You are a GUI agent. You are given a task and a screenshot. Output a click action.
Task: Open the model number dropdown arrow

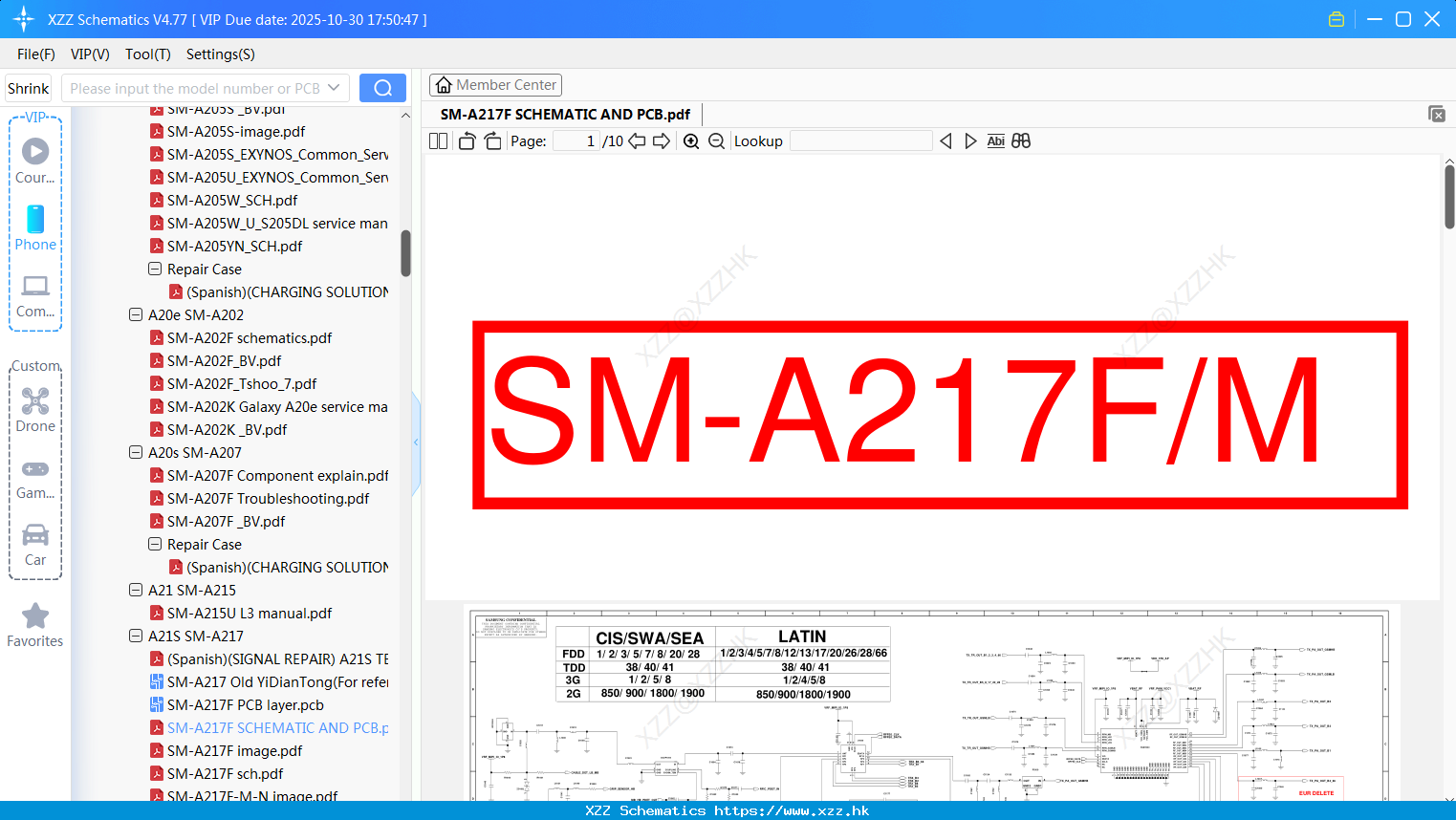point(334,88)
